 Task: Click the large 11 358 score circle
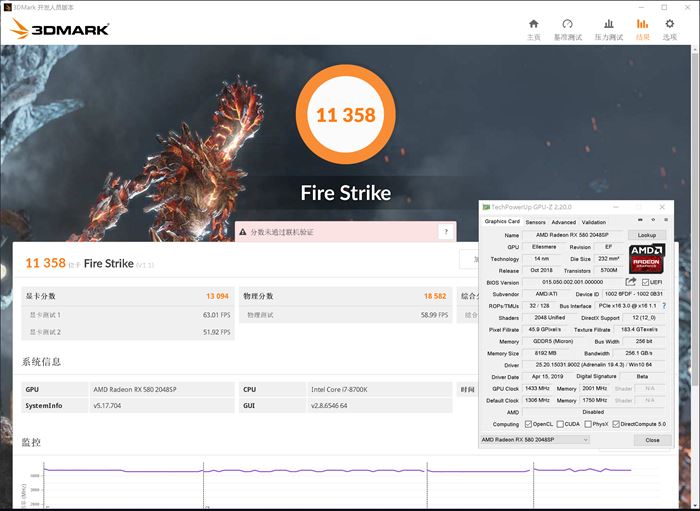[346, 115]
